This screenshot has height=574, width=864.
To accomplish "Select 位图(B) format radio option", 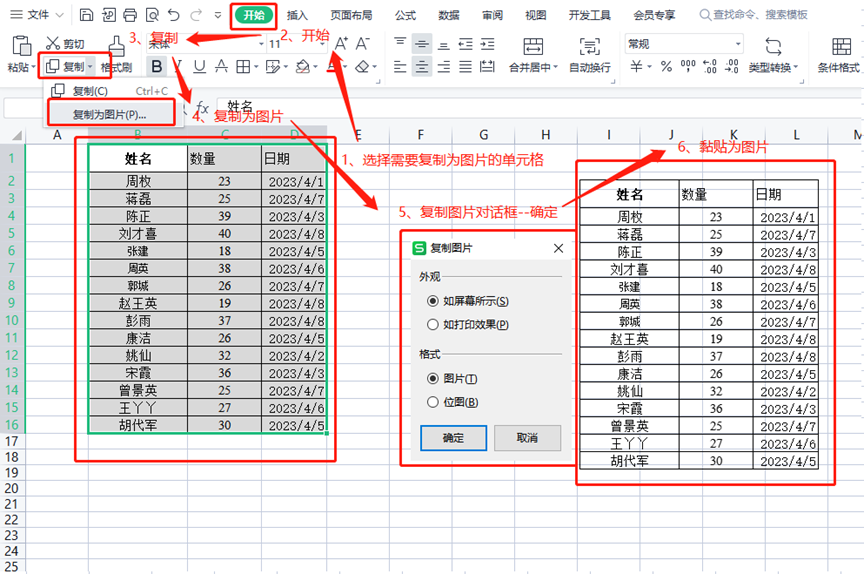I will pyautogui.click(x=453, y=402).
